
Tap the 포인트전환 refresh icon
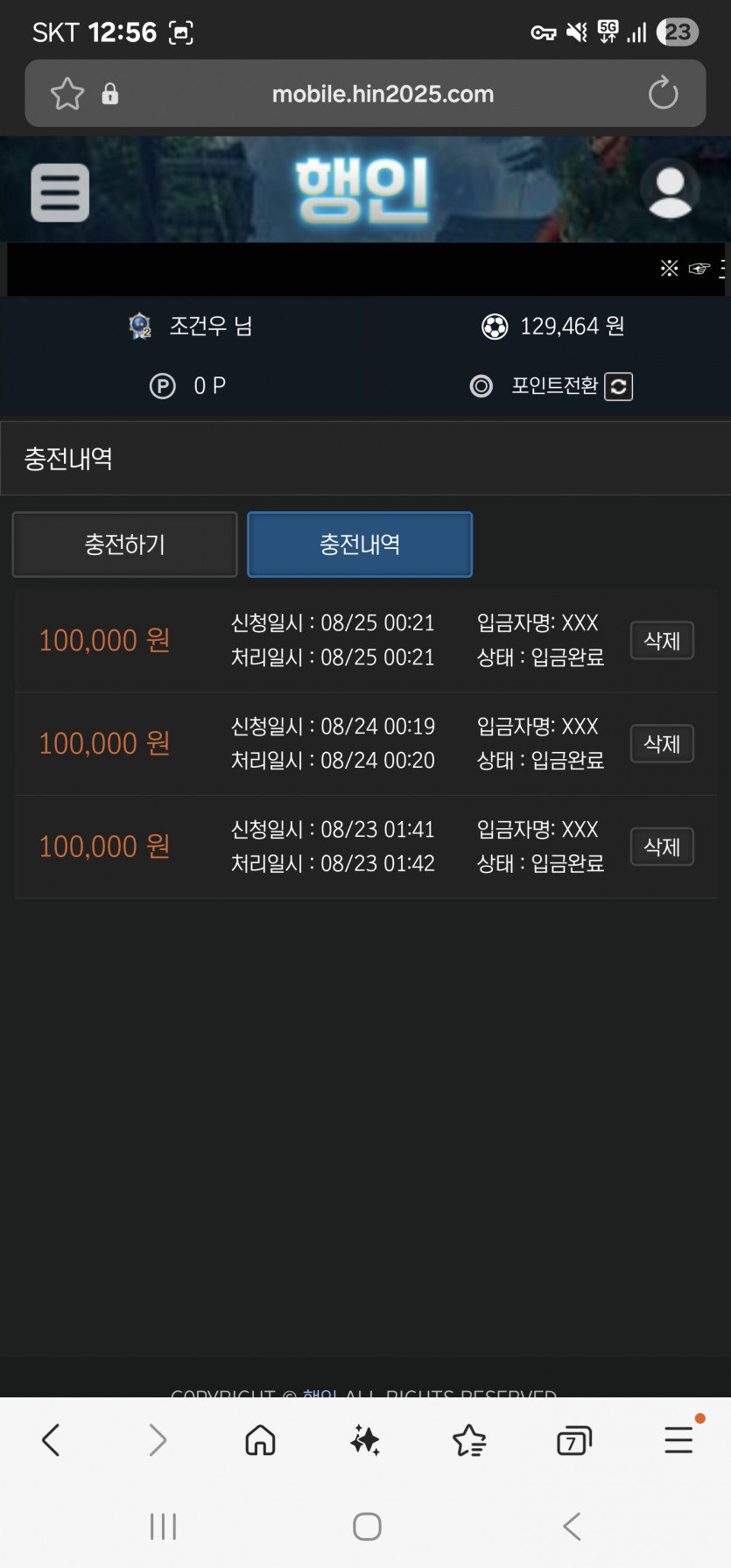pyautogui.click(x=618, y=386)
